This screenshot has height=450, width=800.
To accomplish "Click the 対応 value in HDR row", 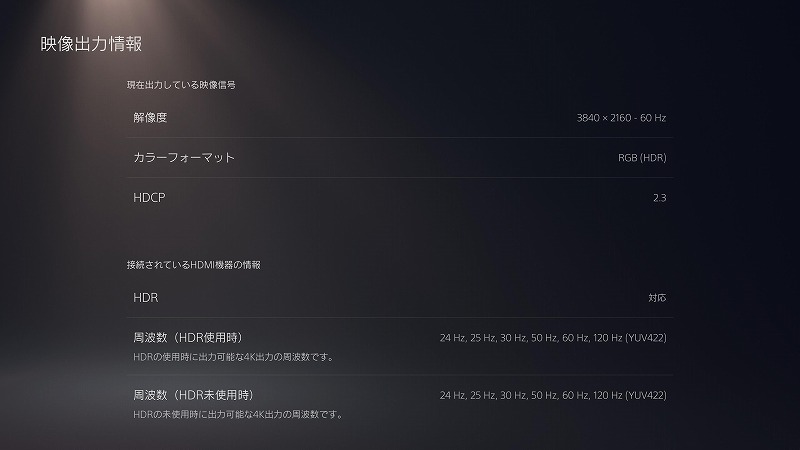I will 657,297.
